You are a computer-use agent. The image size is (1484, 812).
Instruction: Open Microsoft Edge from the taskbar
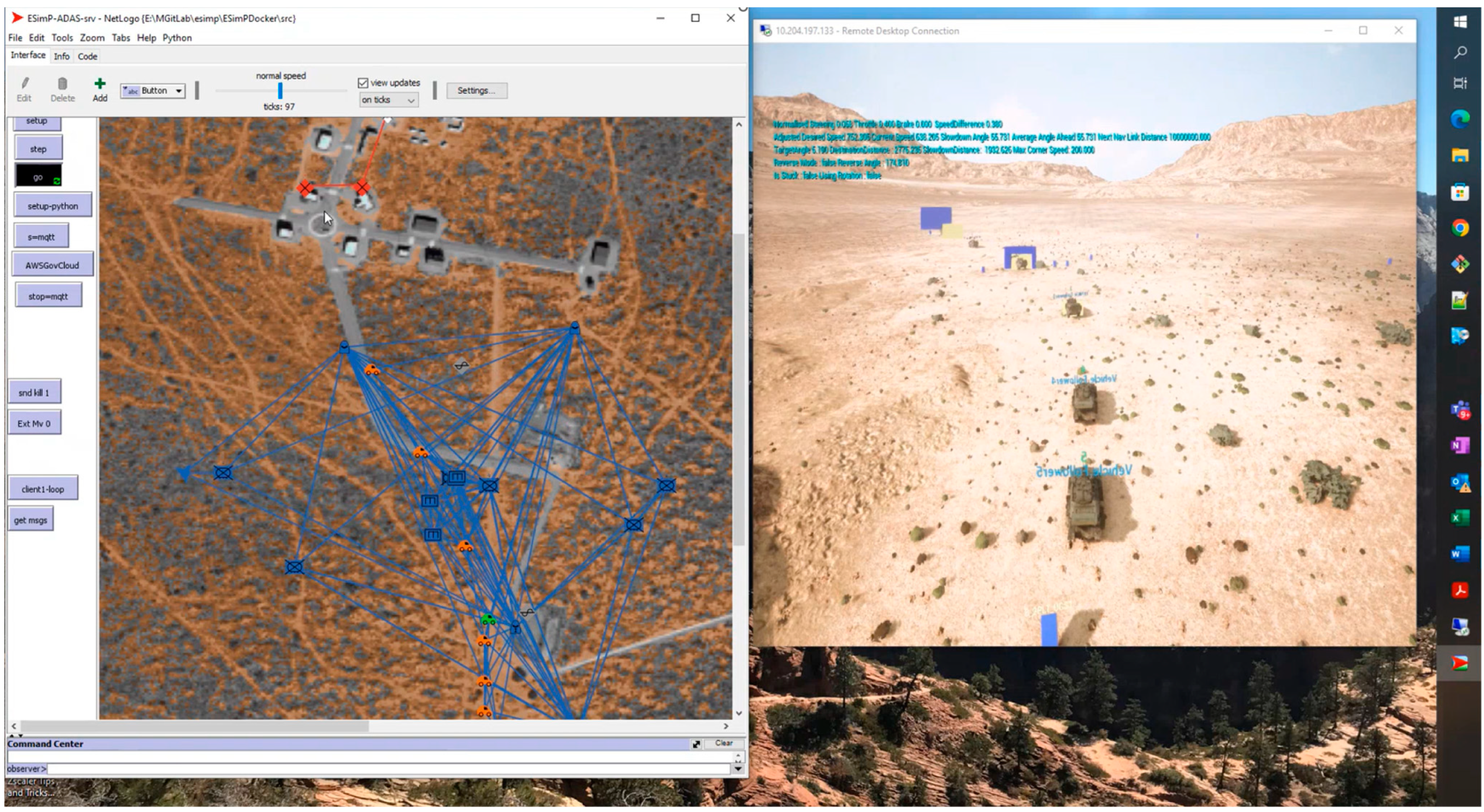tap(1459, 119)
